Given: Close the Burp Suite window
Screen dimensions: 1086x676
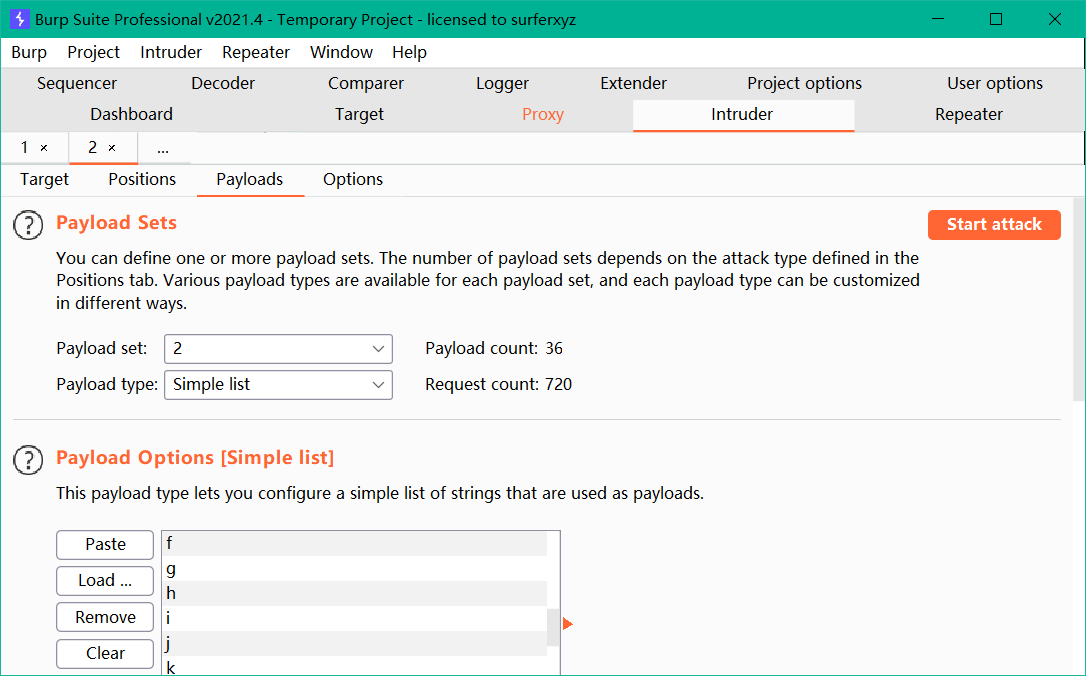Looking at the screenshot, I should [1055, 19].
